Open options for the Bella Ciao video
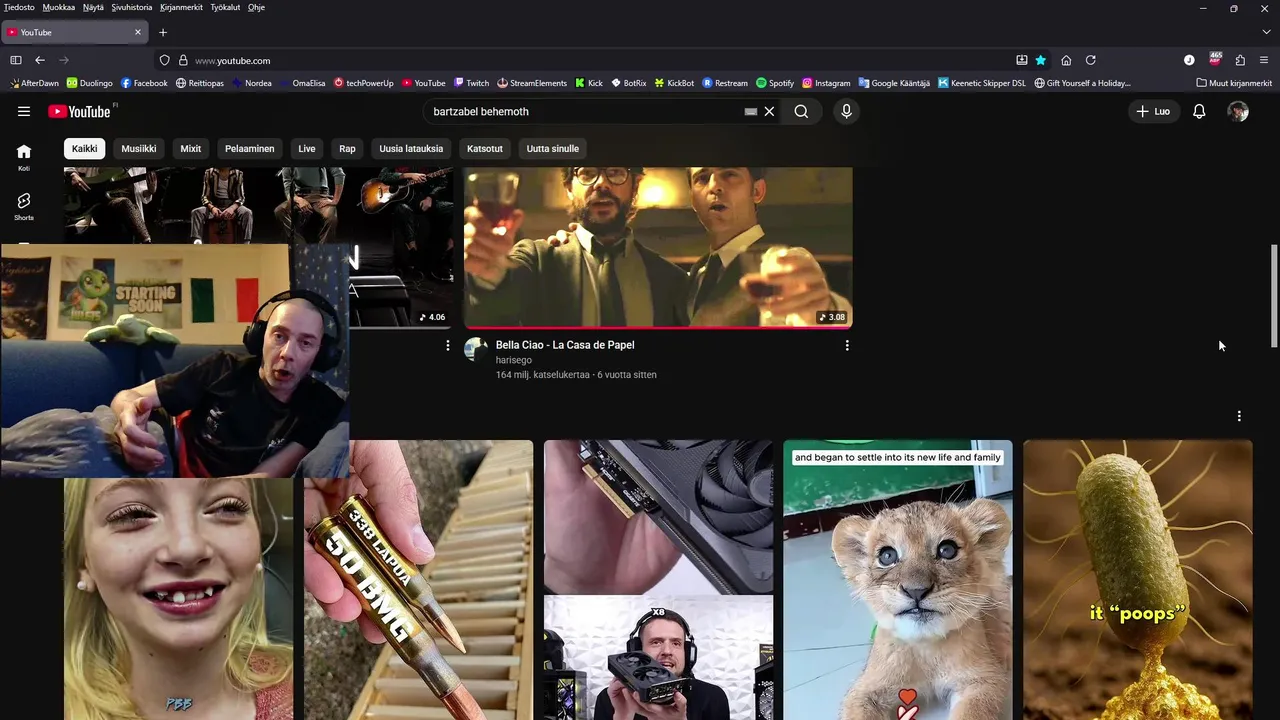 [847, 345]
